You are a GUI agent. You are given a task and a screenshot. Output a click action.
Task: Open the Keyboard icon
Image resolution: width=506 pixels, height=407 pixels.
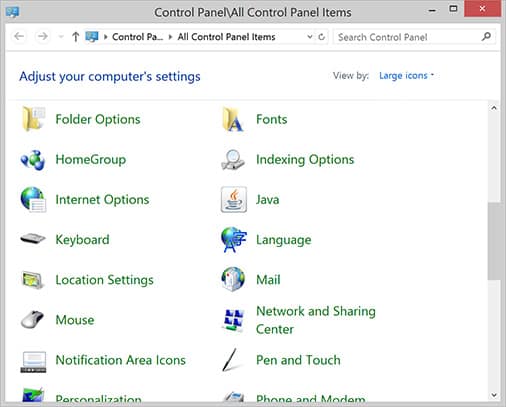point(33,239)
